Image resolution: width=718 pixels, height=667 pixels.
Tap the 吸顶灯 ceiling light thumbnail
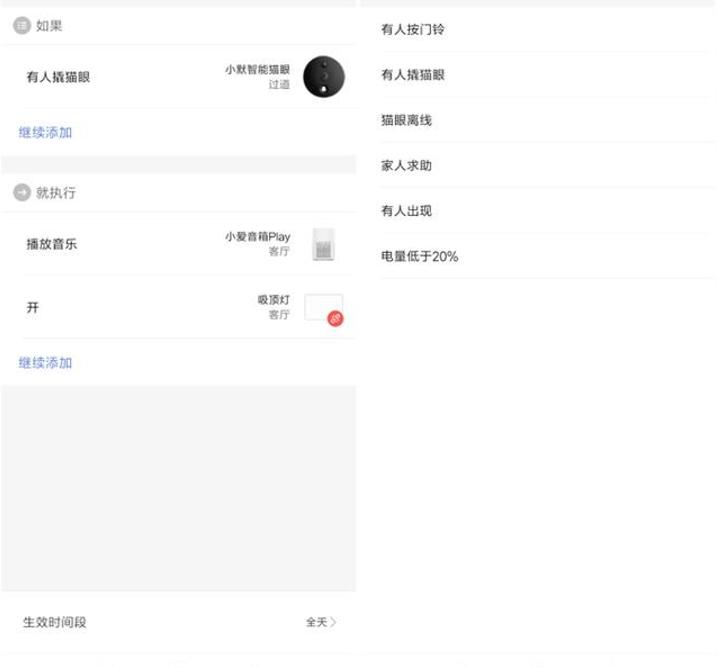click(323, 308)
